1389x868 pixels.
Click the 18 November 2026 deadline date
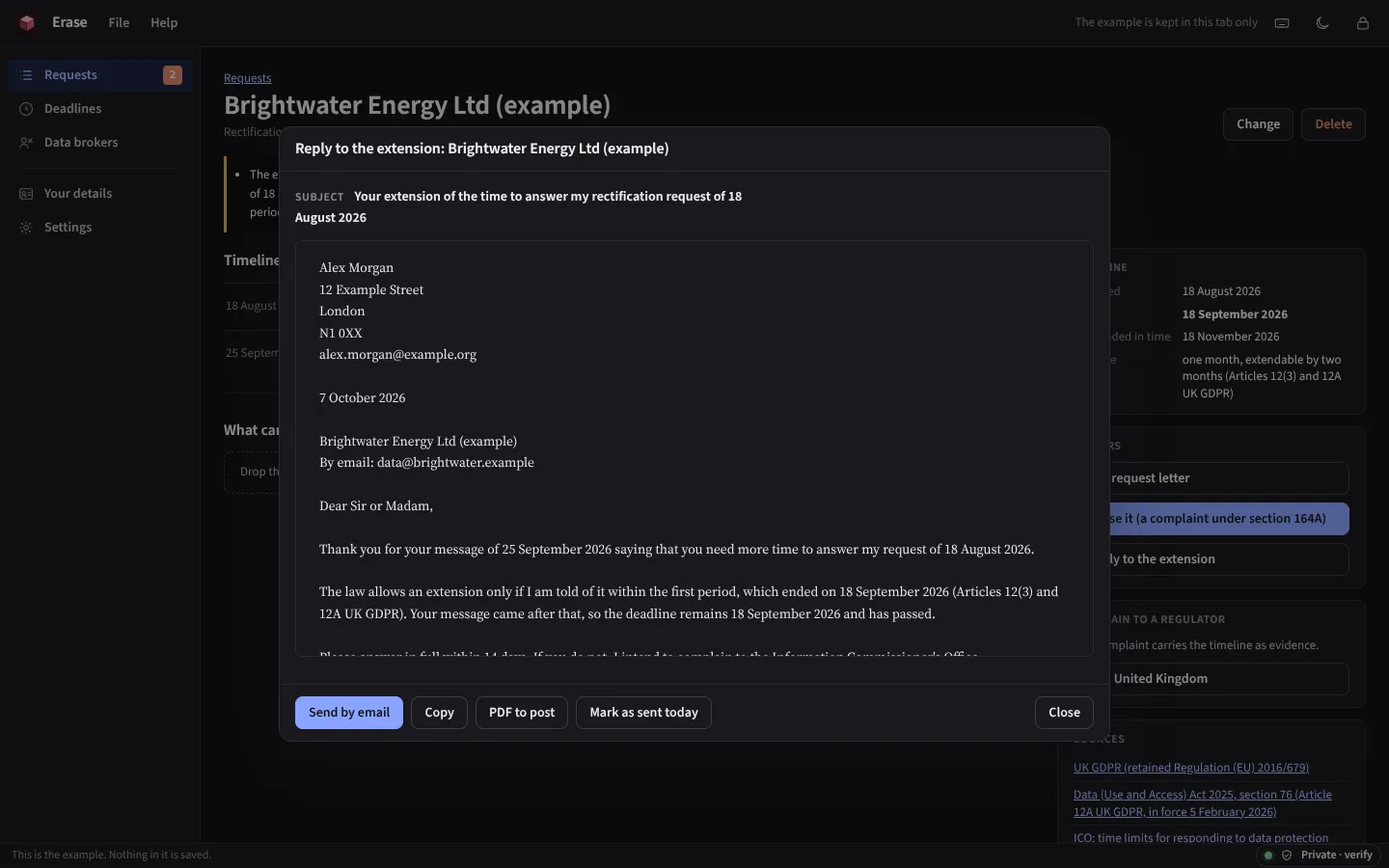pos(1231,337)
